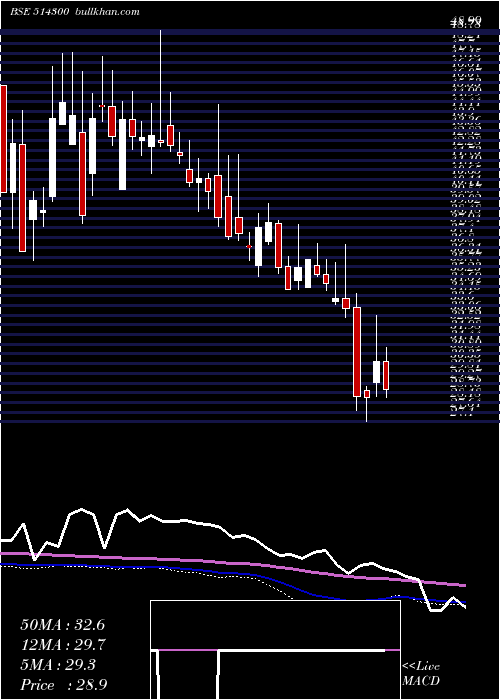Image resolution: width=500 pixels, height=700 pixels.
Task: Click the <<Live MACD label
Action: 421,674
